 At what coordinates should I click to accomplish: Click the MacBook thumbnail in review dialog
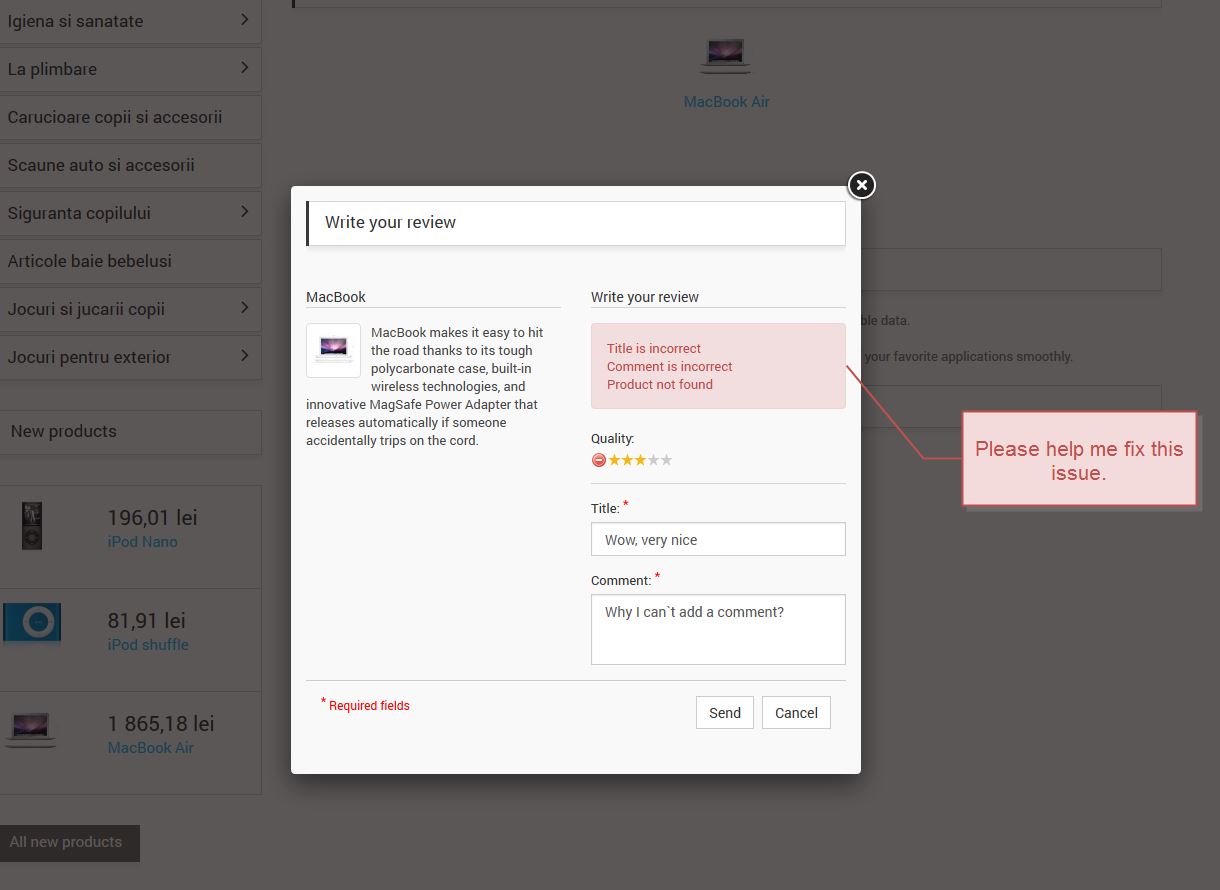click(x=333, y=350)
